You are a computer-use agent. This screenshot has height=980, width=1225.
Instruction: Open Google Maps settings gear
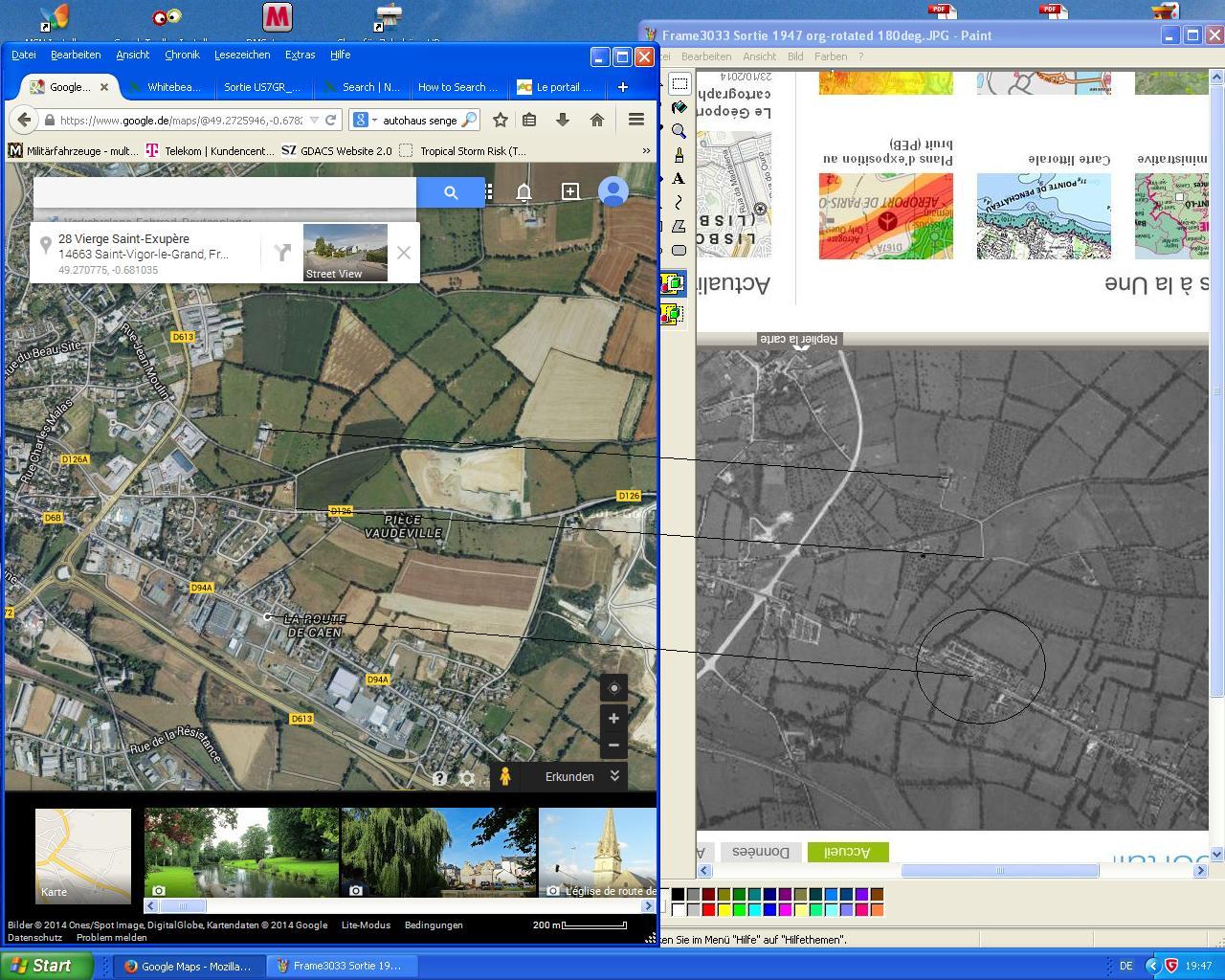[x=467, y=778]
